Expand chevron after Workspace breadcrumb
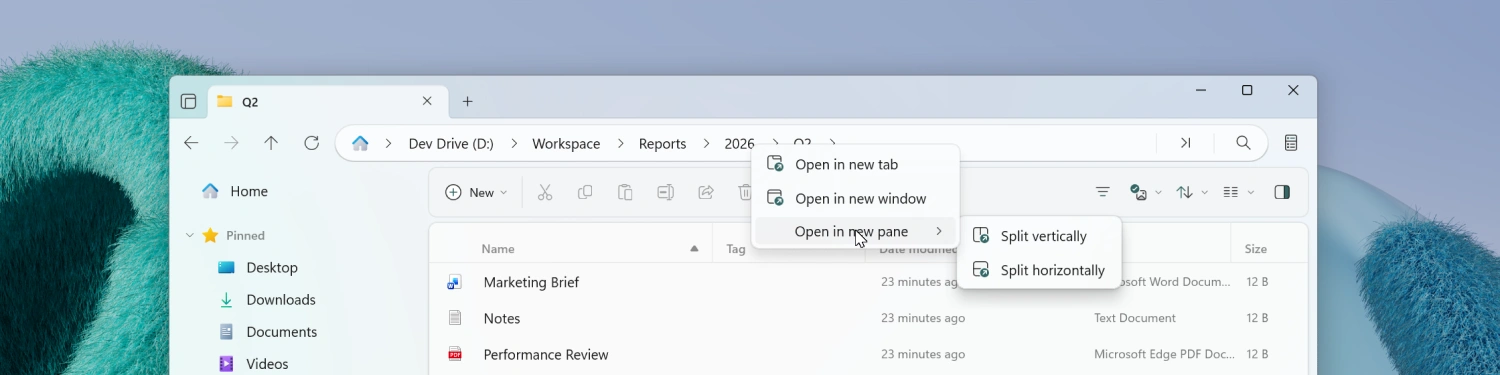Image resolution: width=1500 pixels, height=375 pixels. click(x=620, y=144)
